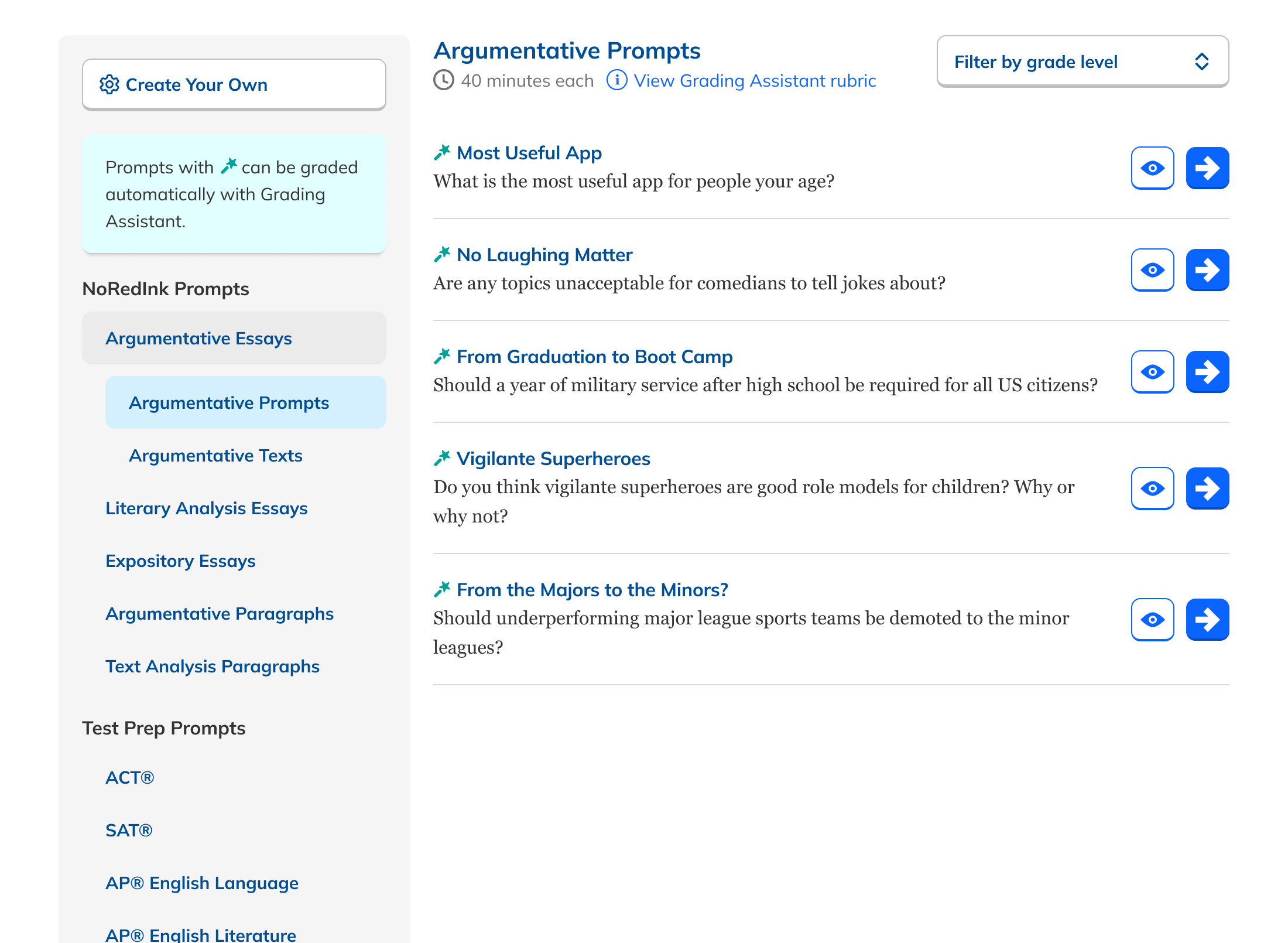
Task: Assign the Most Useful App prompt arrow
Action: tap(1207, 168)
